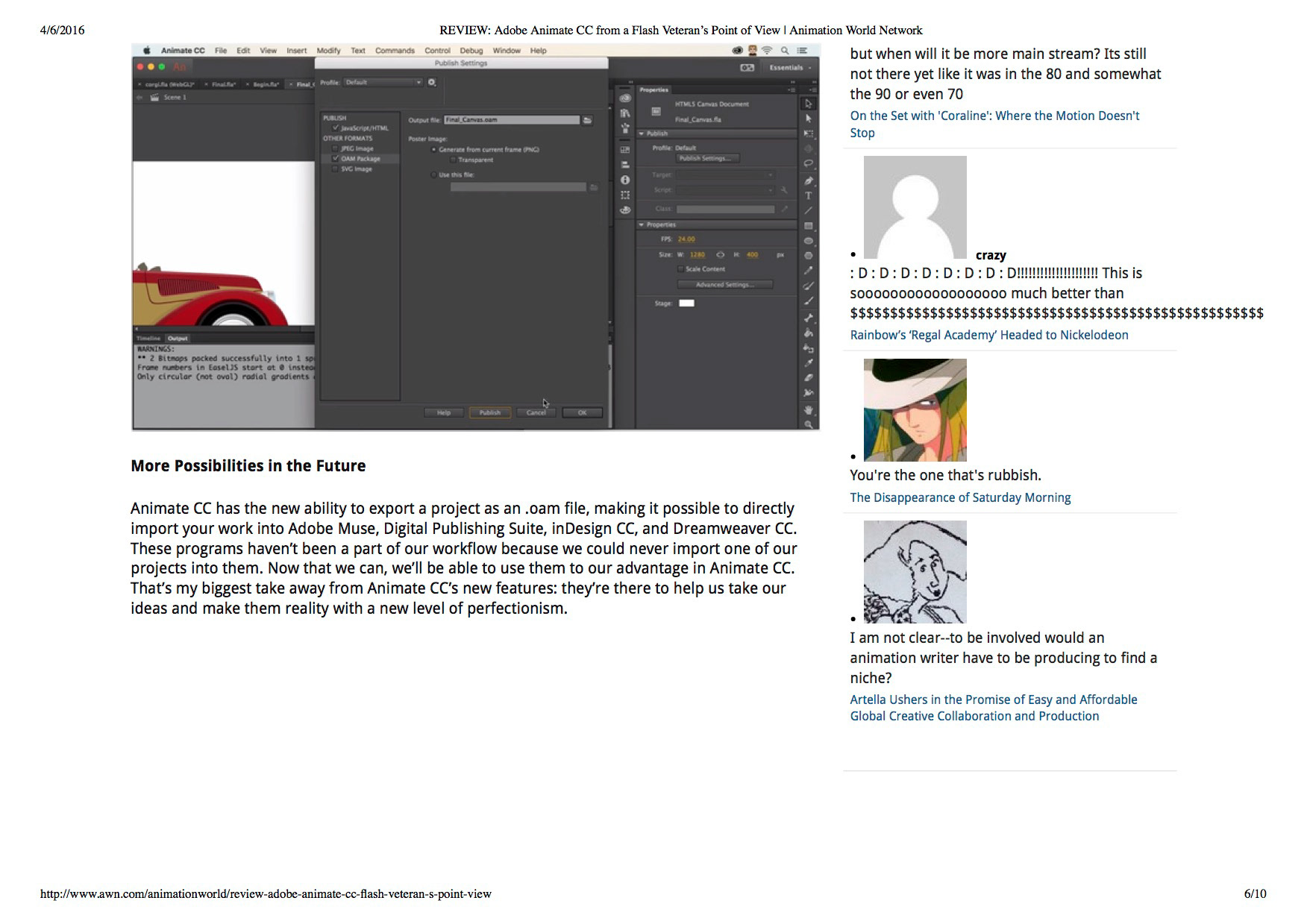Click the Output file name field
Viewport: 1307px width, 924px height.
[x=511, y=120]
